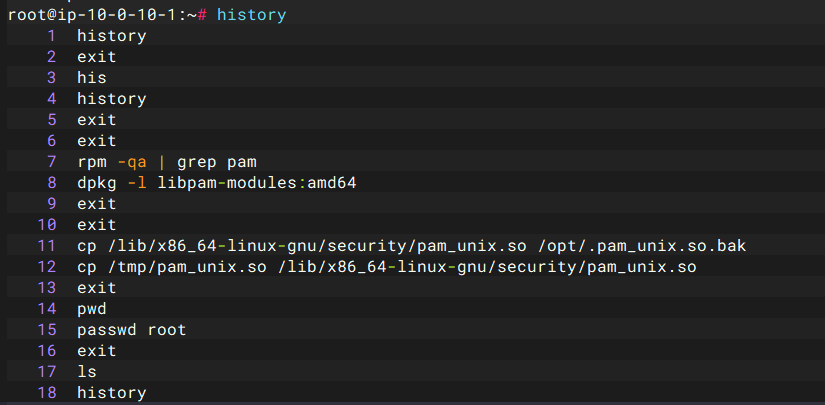This screenshot has width=825, height=405.
Task: Click the 'history' entry on line 18
Action: tap(111, 393)
